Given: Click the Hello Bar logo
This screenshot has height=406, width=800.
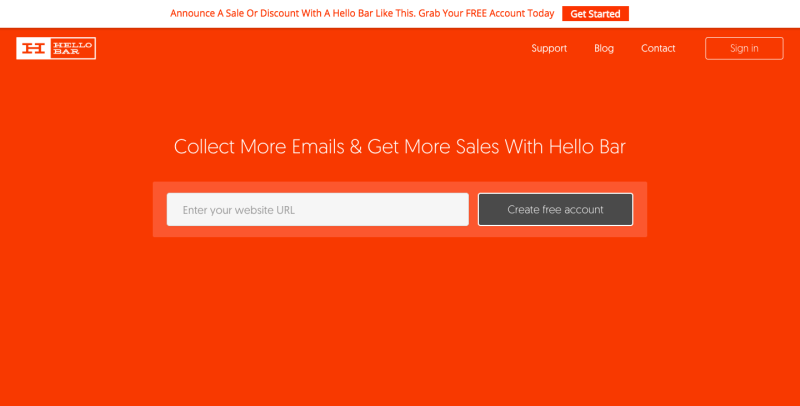Looking at the screenshot, I should [56, 48].
